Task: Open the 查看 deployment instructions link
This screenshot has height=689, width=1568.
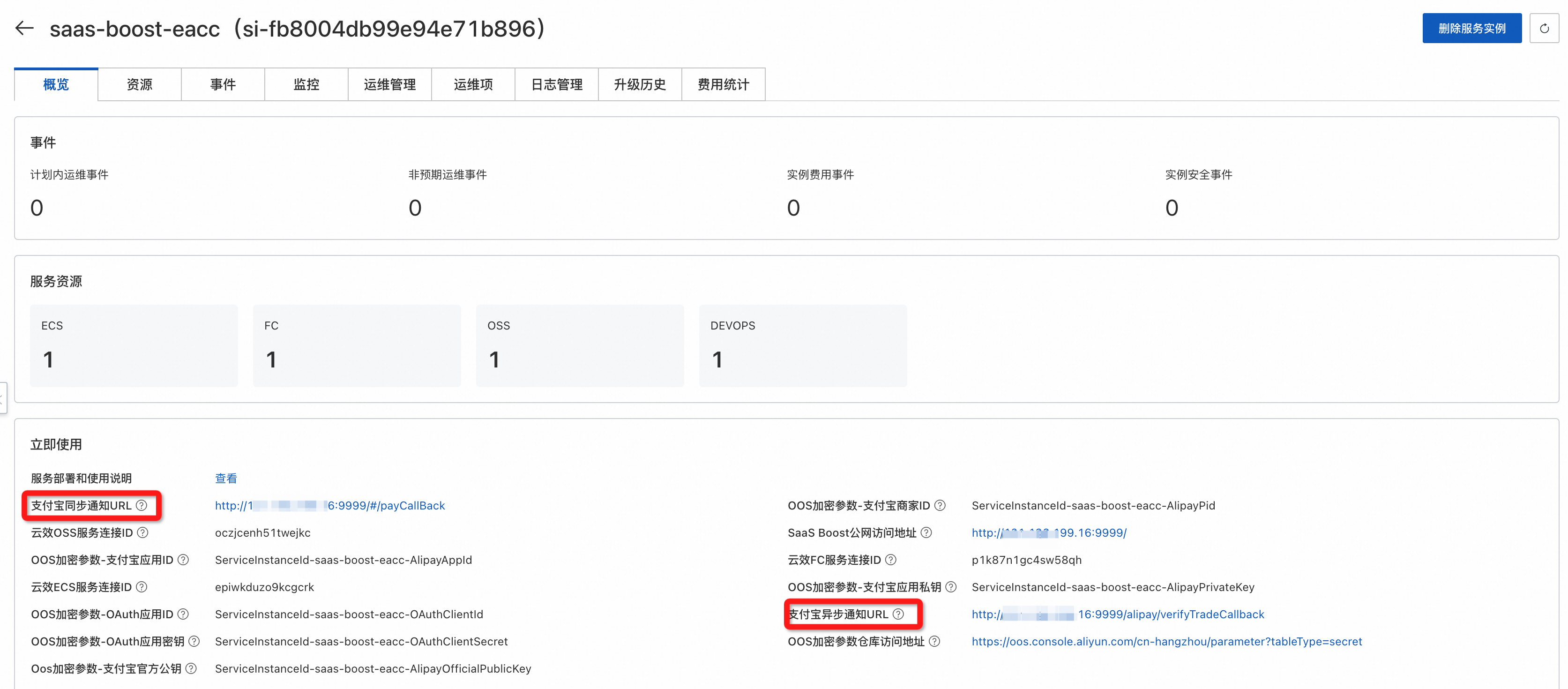Action: tap(226, 479)
